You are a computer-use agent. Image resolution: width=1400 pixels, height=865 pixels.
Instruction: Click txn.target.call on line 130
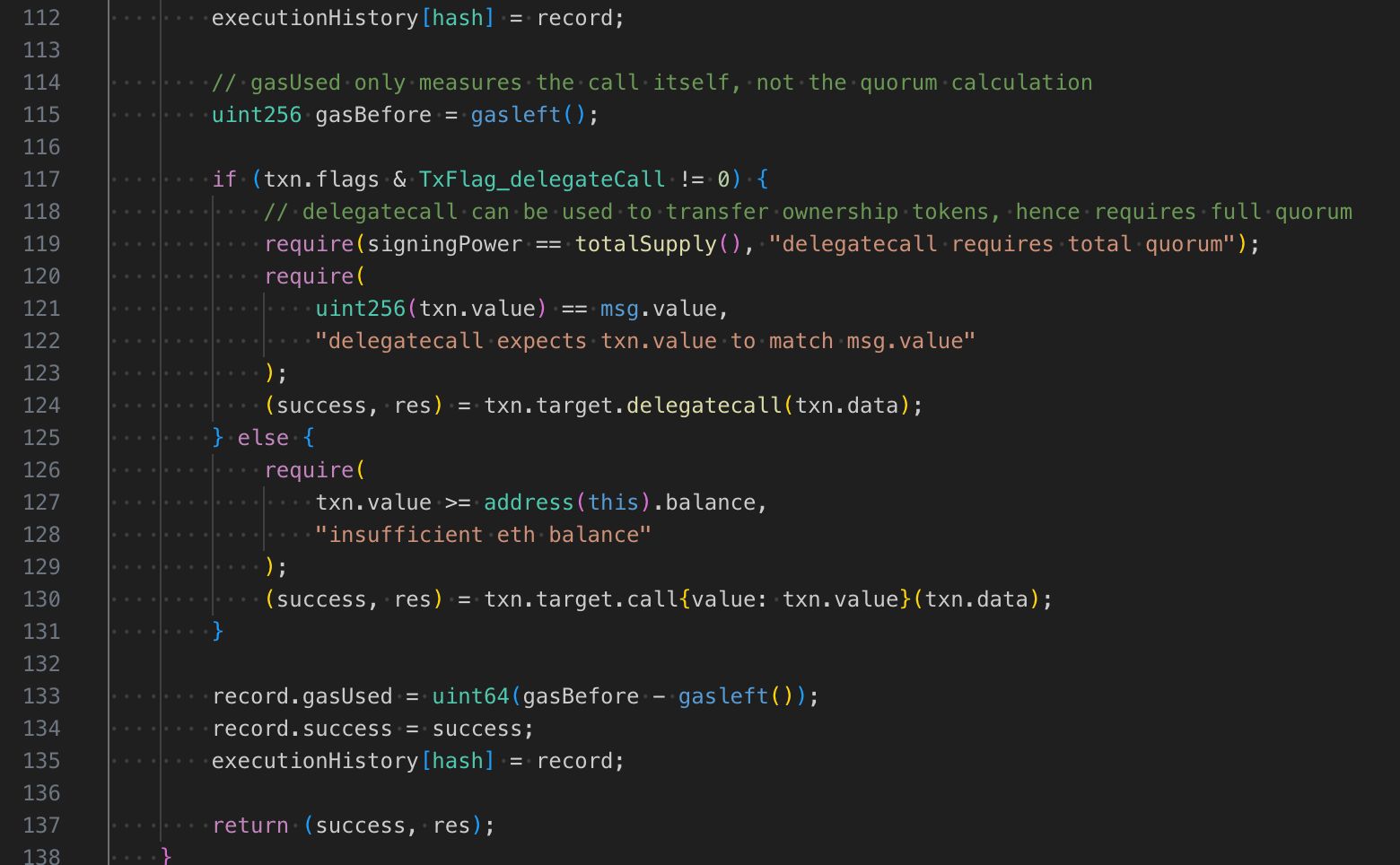[x=581, y=599]
